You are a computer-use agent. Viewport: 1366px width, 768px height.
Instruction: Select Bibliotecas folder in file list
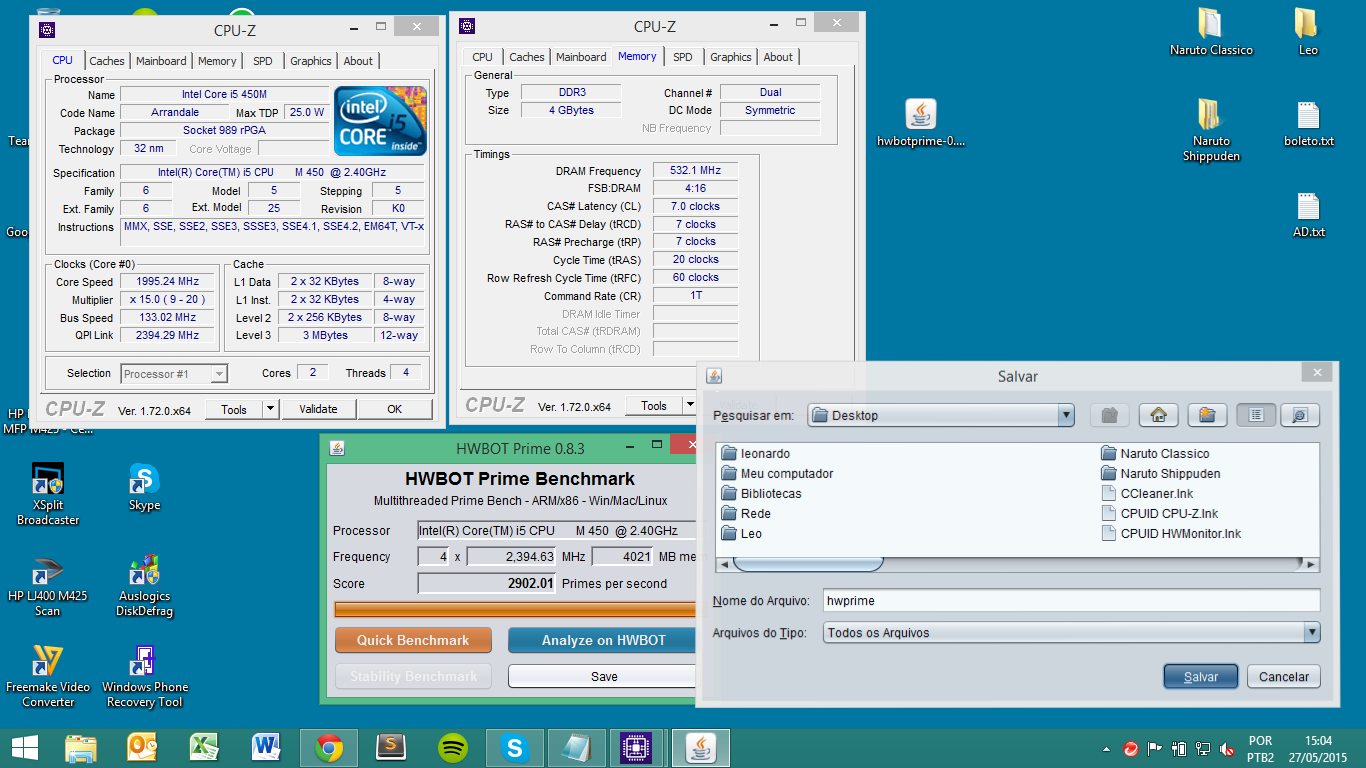(761, 494)
